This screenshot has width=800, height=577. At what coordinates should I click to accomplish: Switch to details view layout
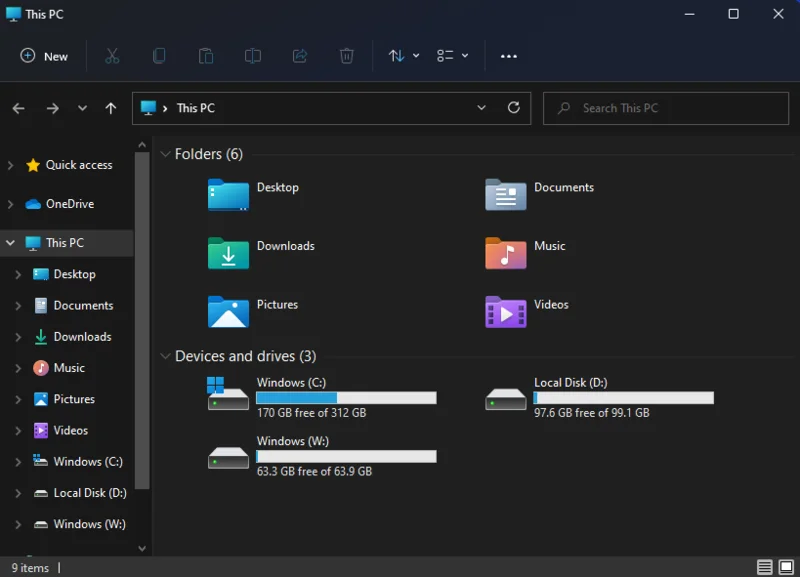[x=763, y=565]
